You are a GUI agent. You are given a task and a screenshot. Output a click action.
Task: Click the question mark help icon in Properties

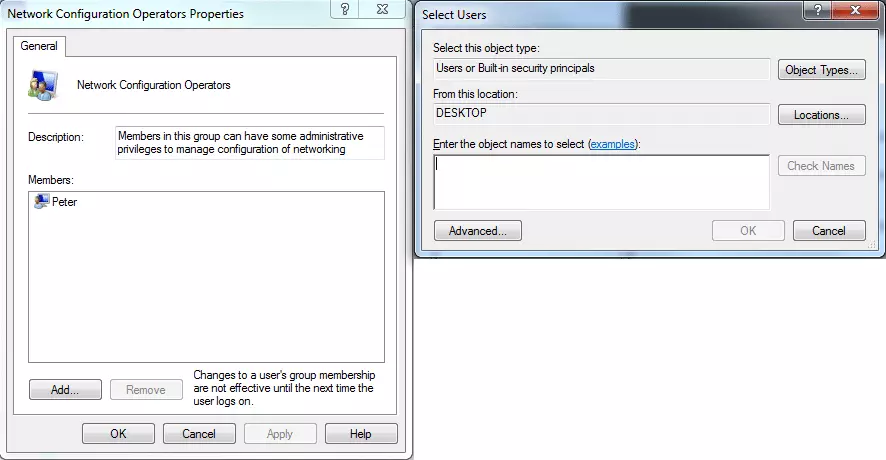(345, 10)
